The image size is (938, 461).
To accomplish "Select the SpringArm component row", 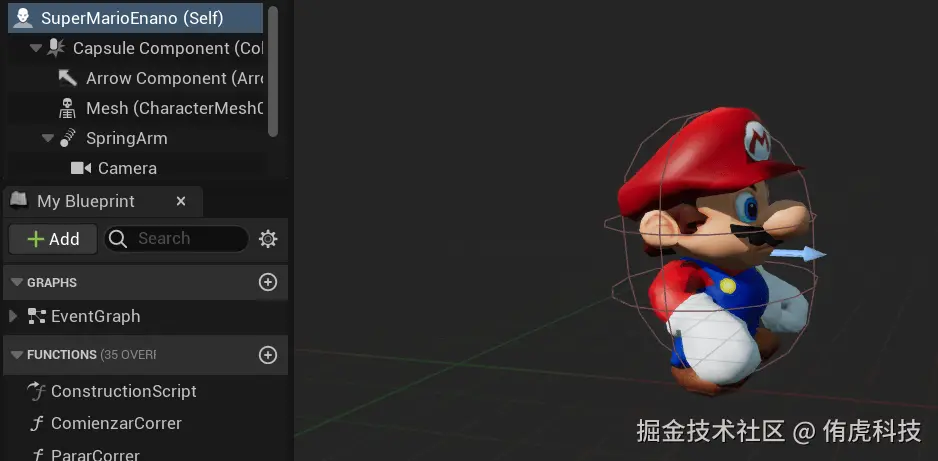I will pyautogui.click(x=135, y=138).
